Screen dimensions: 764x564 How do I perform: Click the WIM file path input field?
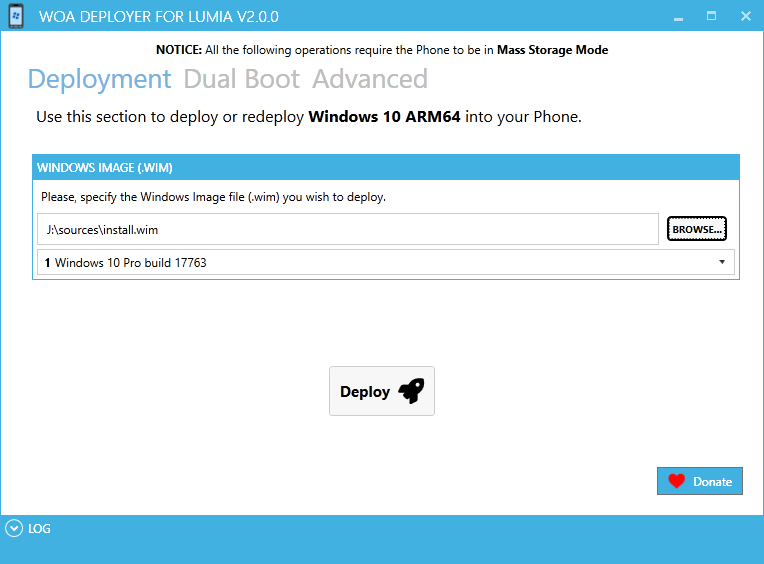348,229
